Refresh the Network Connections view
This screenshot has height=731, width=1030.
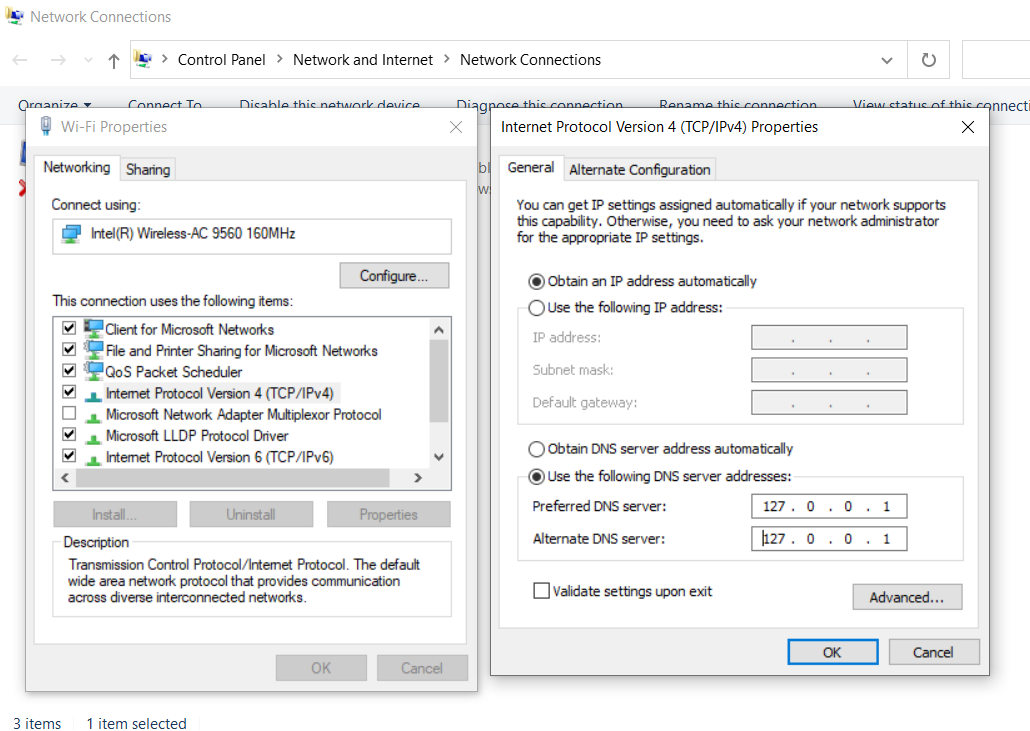pos(928,60)
